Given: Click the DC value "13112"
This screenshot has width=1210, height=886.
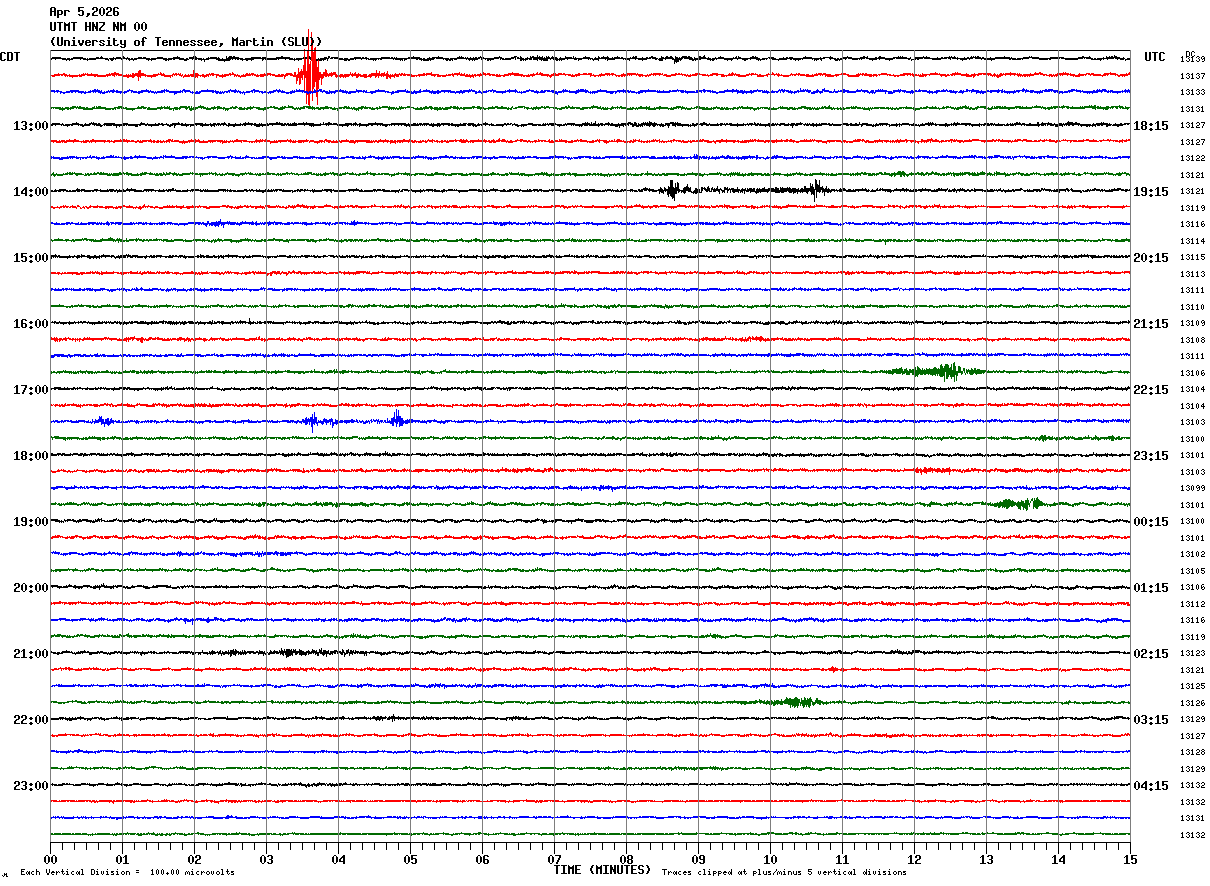Looking at the screenshot, I should click(1192, 604).
